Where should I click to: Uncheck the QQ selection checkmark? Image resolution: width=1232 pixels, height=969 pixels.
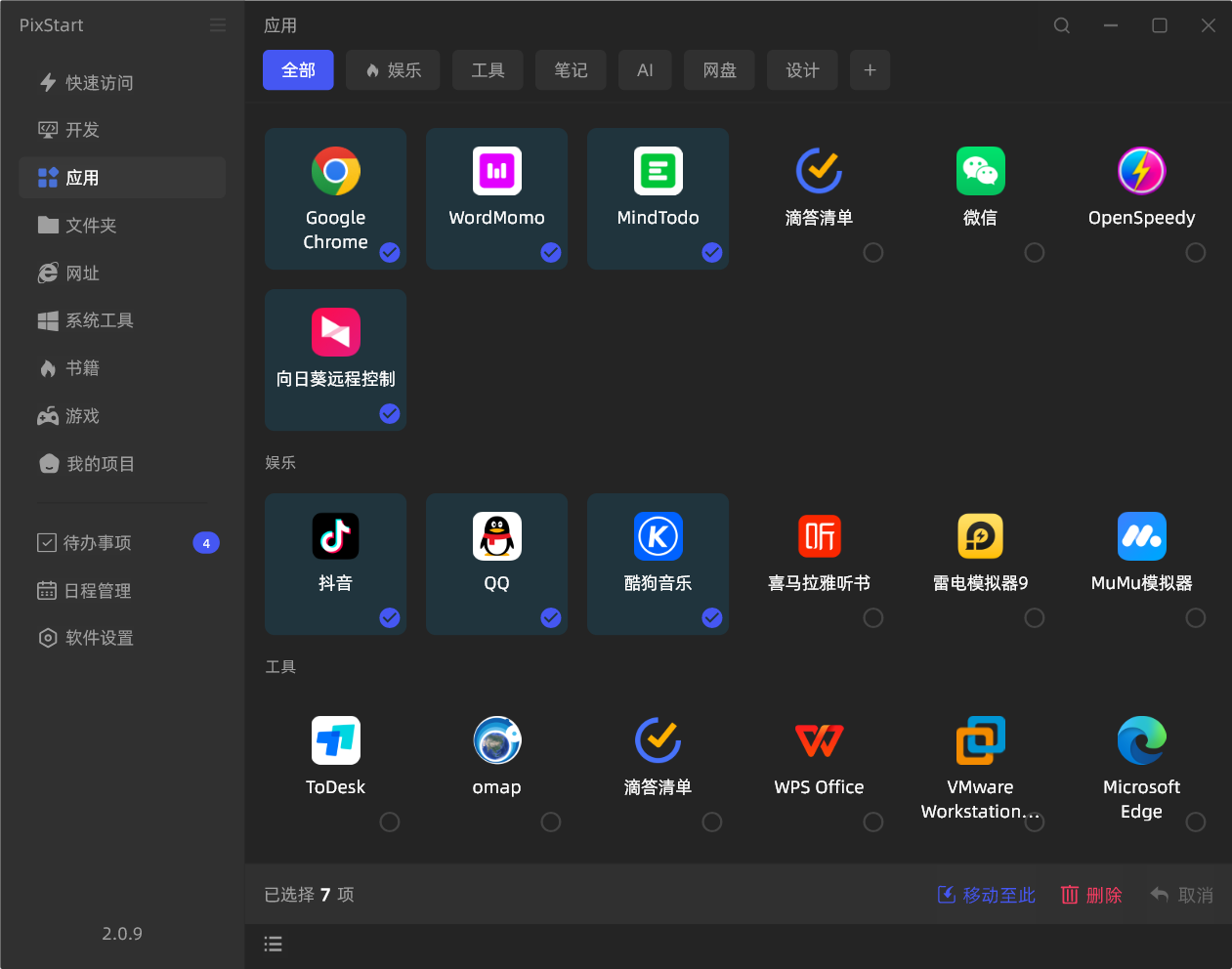551,618
